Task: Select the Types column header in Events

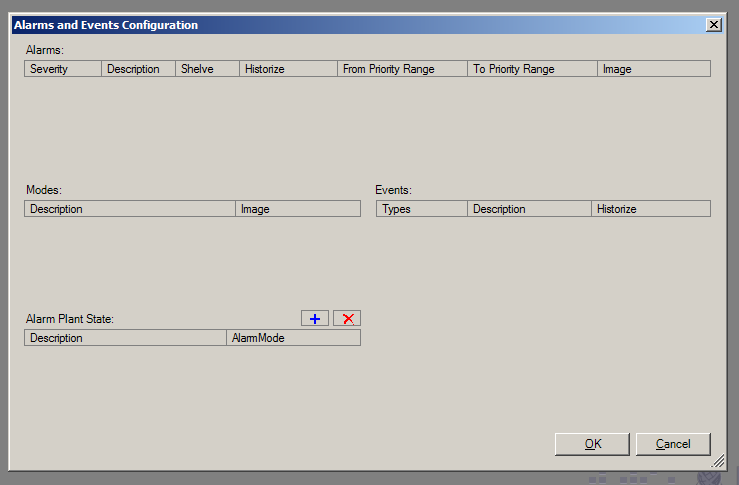Action: pos(421,209)
